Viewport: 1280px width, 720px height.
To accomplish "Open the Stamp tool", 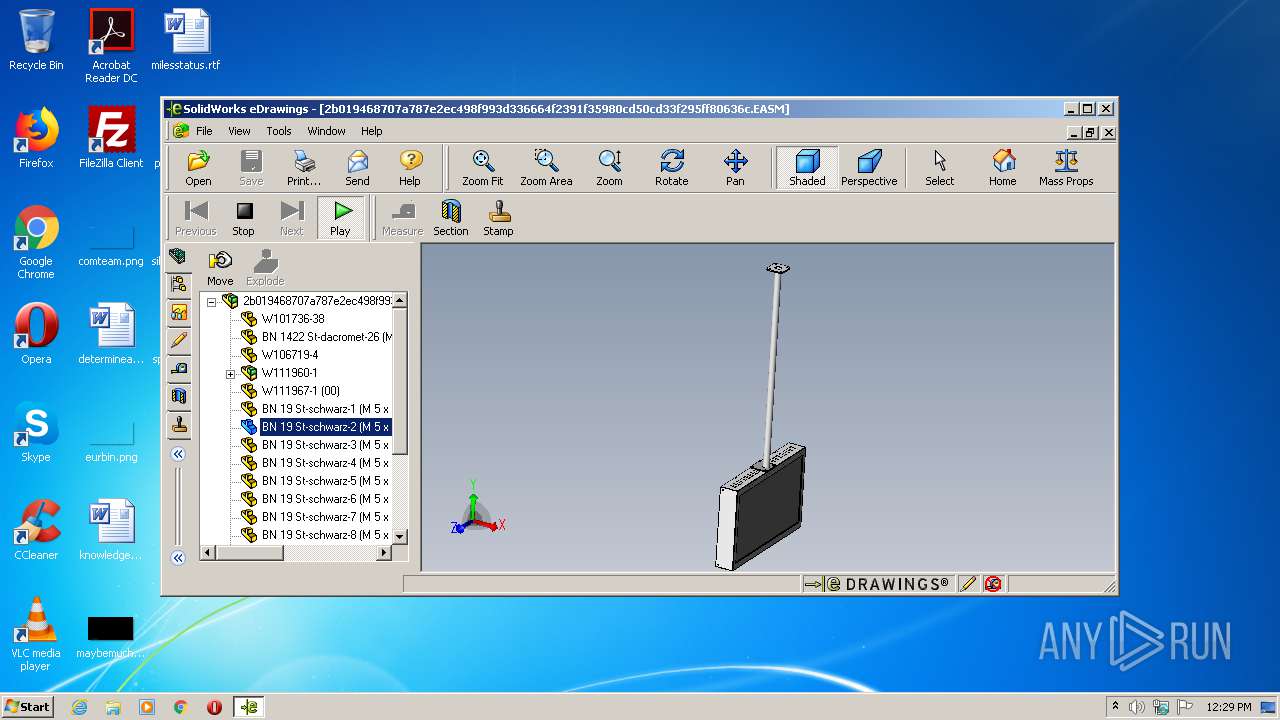I will tap(498, 218).
